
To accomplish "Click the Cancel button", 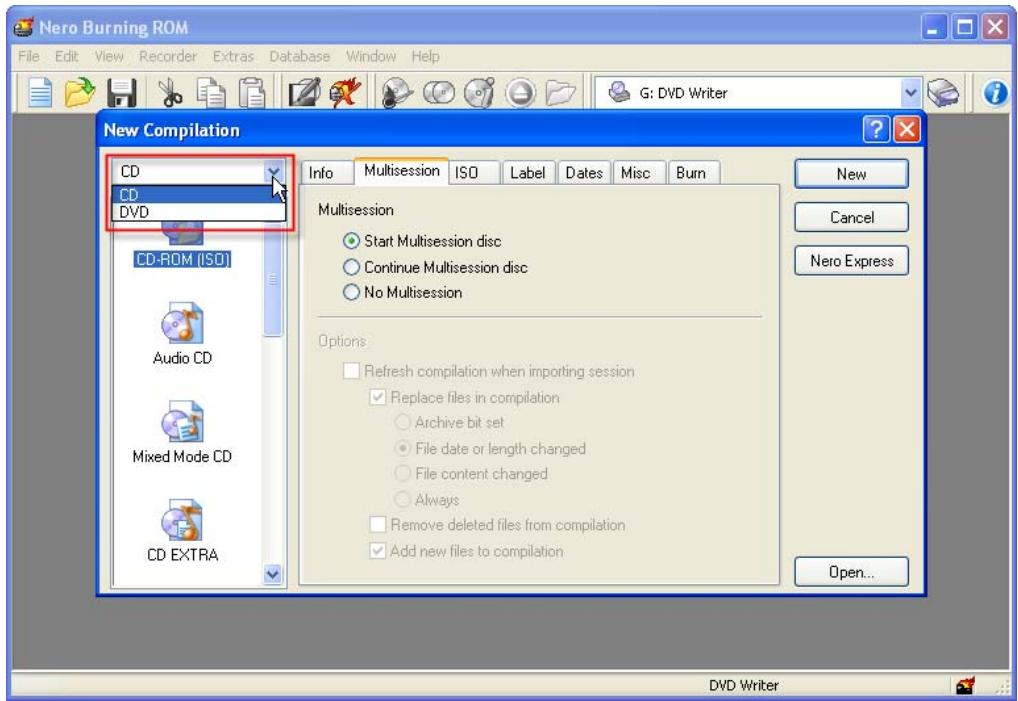I will 851,217.
